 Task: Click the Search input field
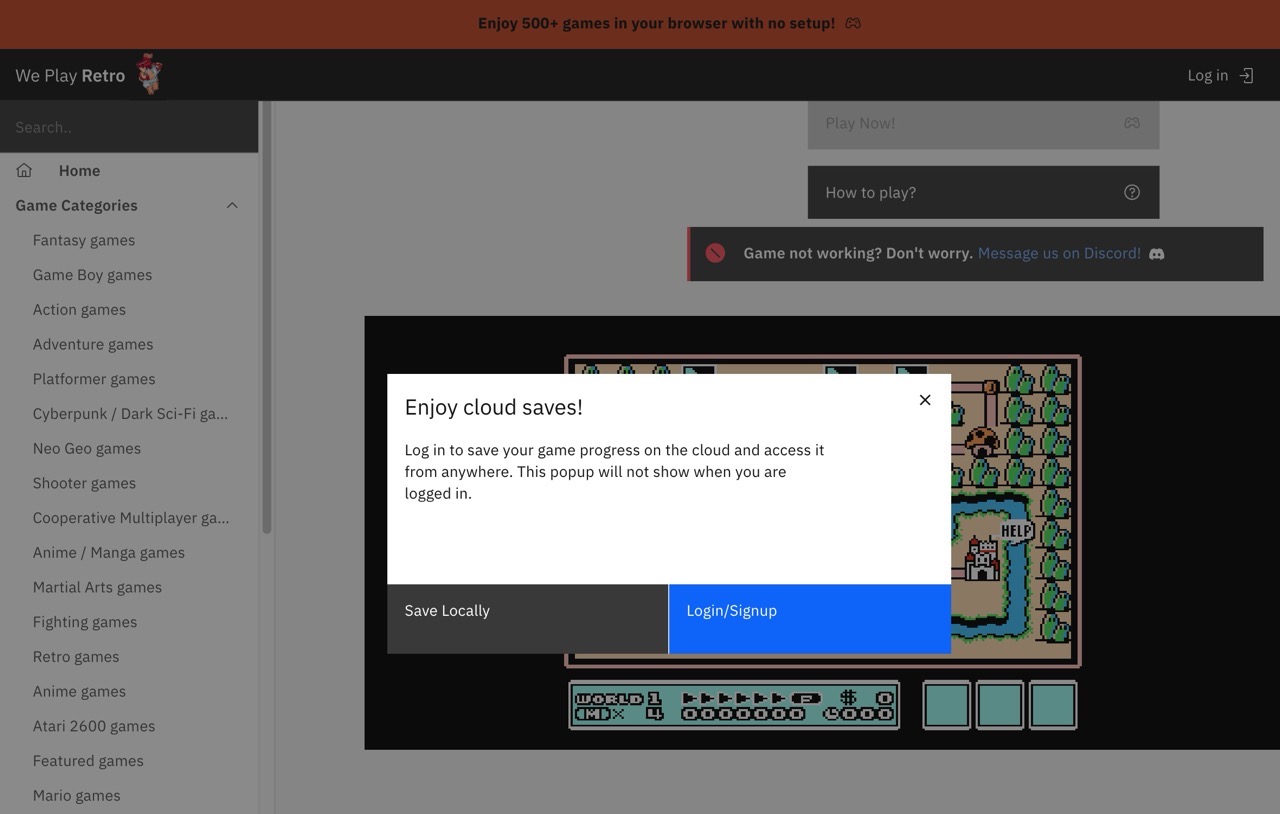129,127
